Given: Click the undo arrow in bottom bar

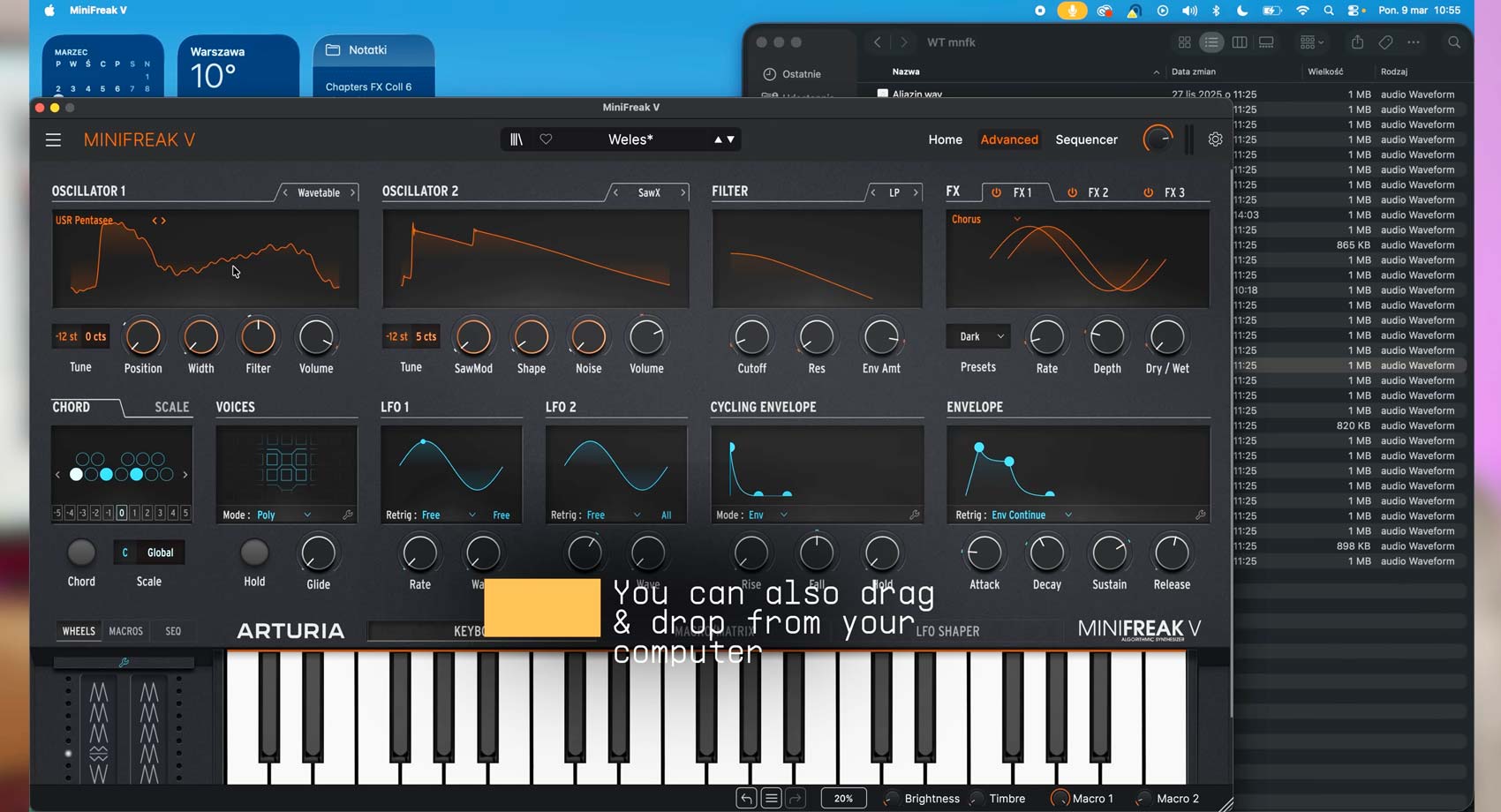Looking at the screenshot, I should 746,798.
